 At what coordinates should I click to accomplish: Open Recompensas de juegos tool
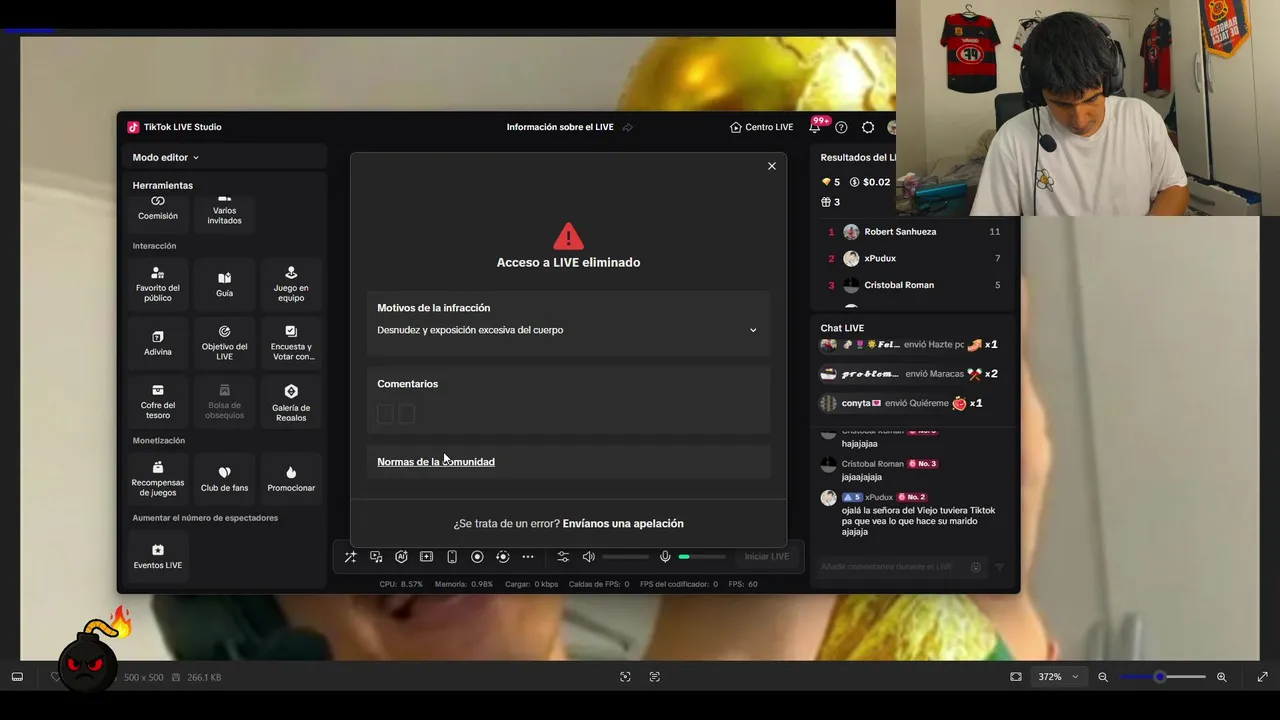tap(158, 479)
